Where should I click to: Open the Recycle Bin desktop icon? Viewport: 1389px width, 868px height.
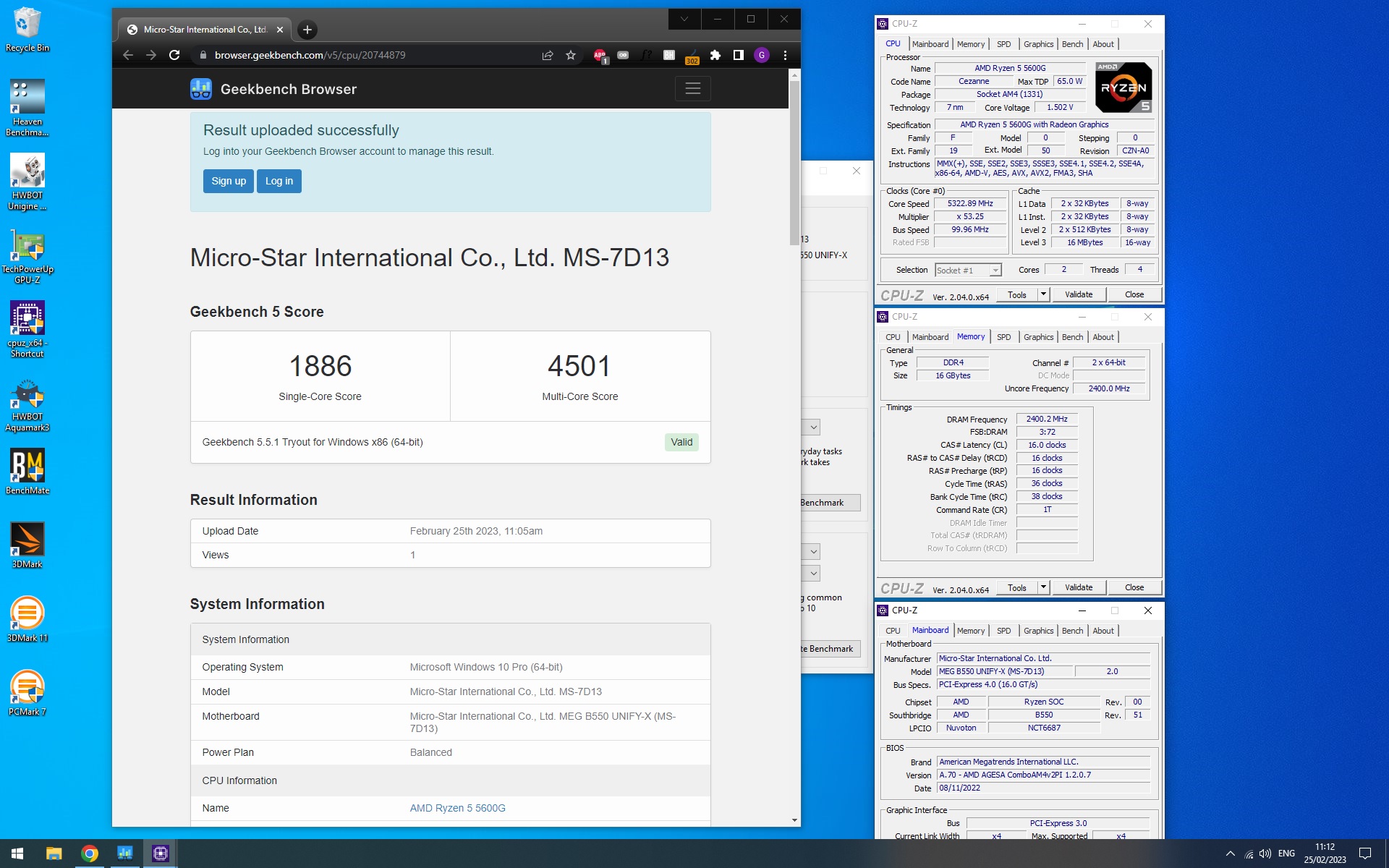click(x=27, y=30)
